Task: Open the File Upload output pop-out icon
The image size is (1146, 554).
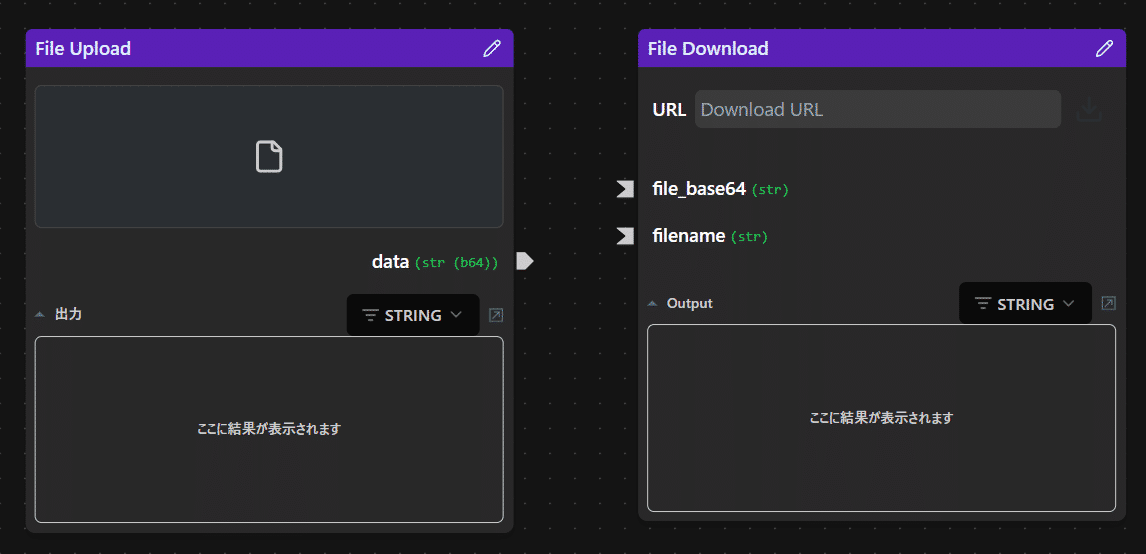Action: [496, 315]
